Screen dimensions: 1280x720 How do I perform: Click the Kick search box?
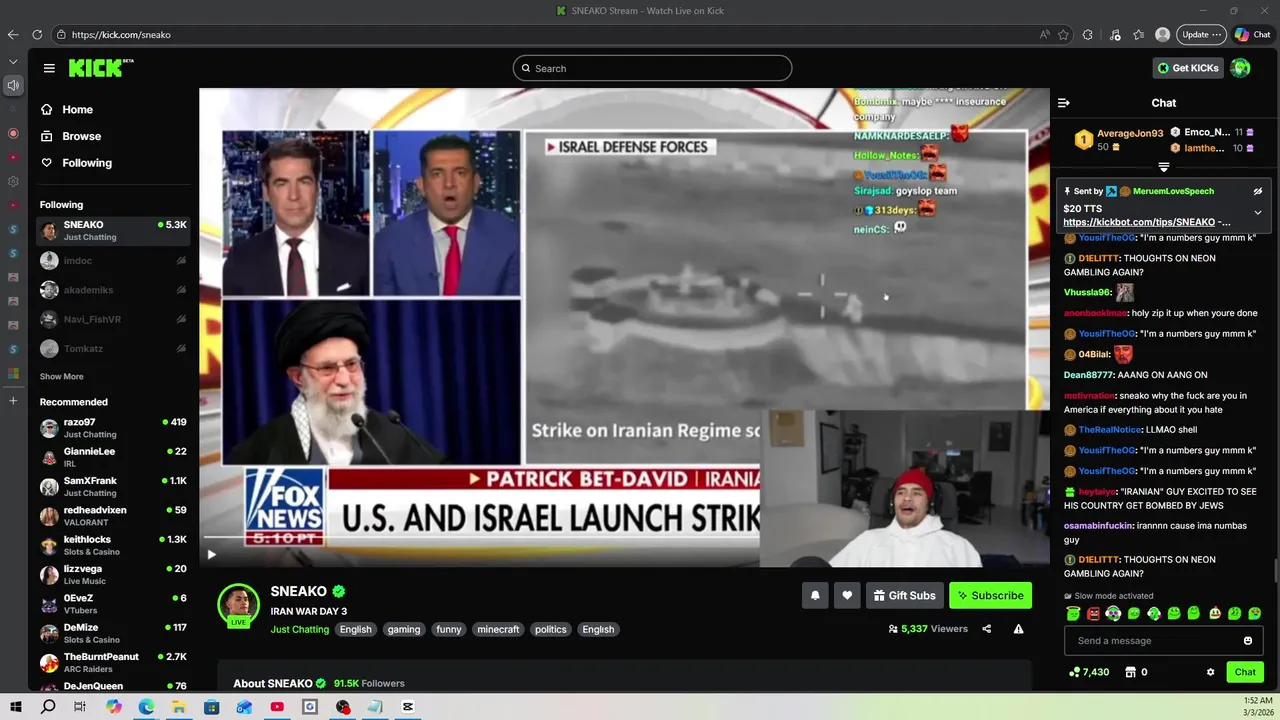(652, 68)
